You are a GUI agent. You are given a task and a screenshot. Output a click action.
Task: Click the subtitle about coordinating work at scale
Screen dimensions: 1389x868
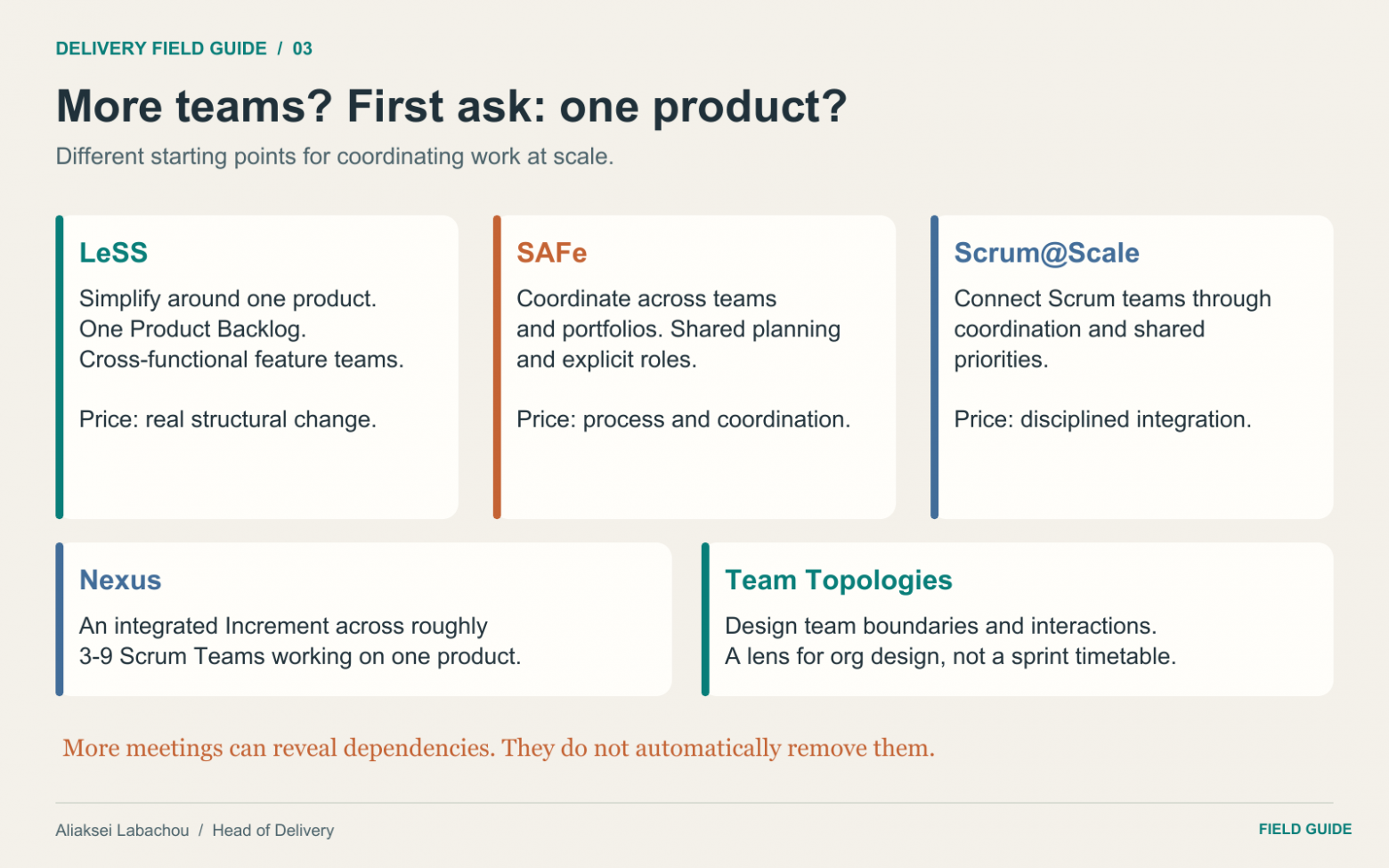pyautogui.click(x=335, y=157)
